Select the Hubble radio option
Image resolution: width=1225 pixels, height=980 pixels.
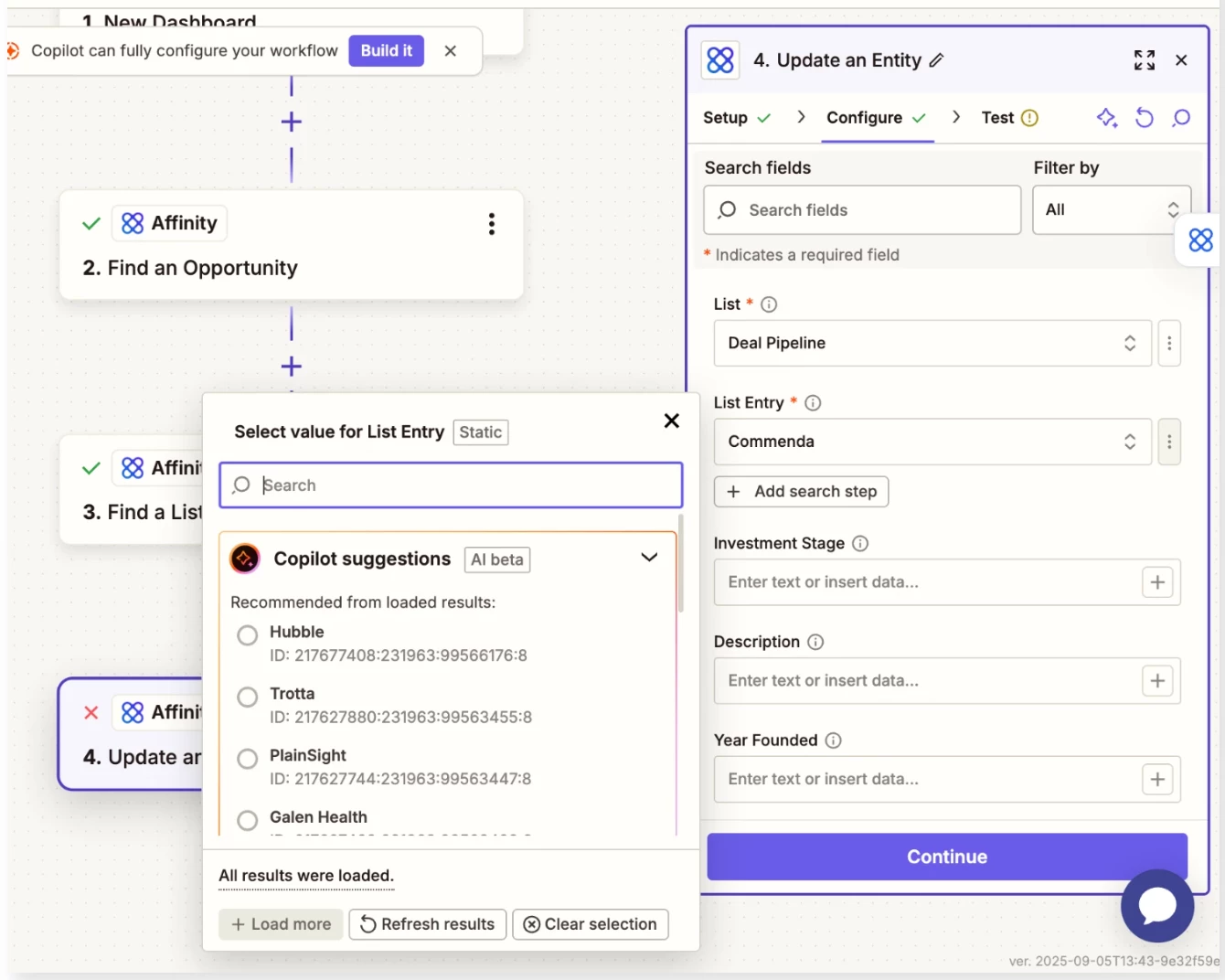click(x=247, y=635)
